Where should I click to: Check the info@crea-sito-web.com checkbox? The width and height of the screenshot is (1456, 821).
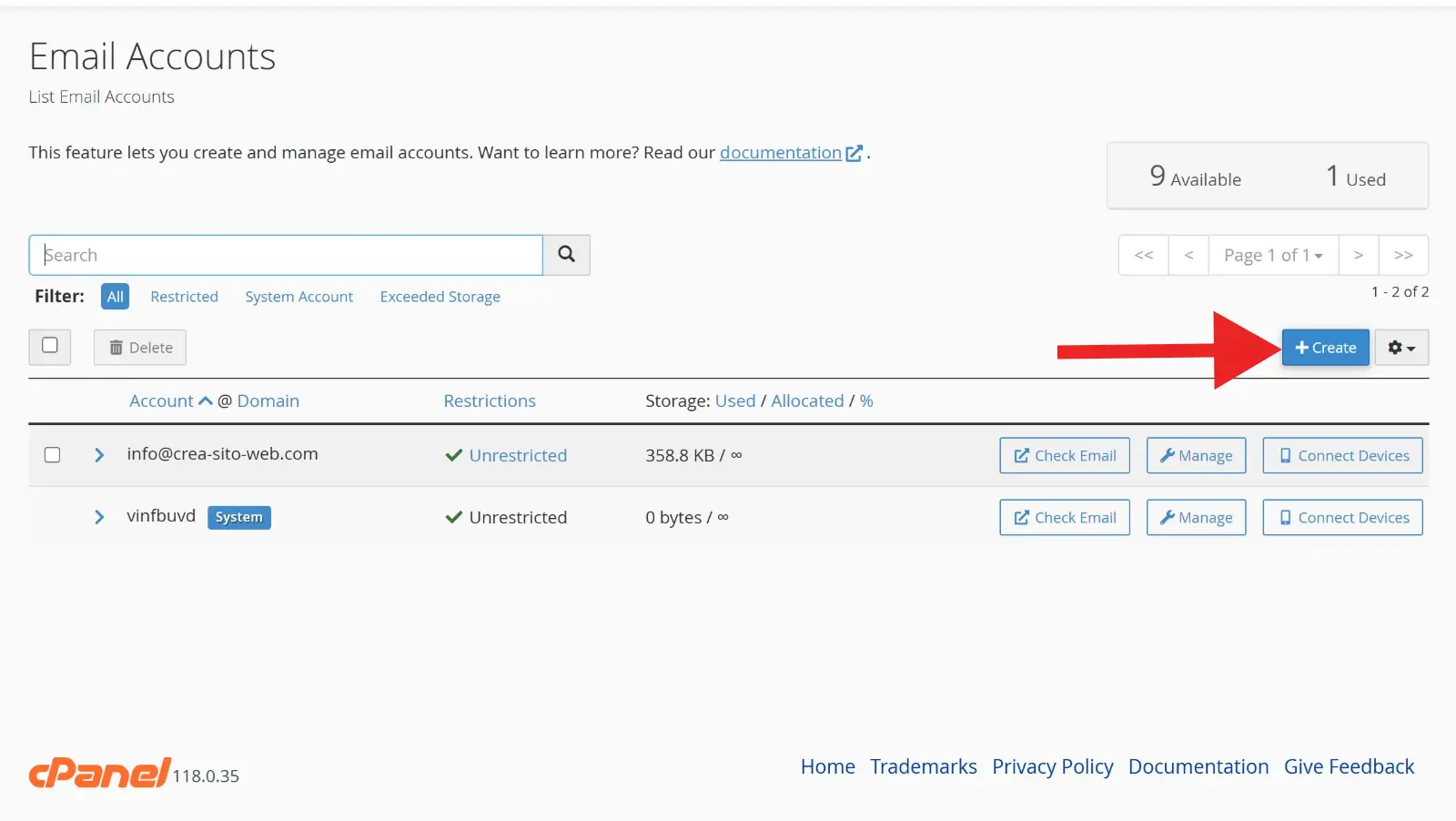53,455
